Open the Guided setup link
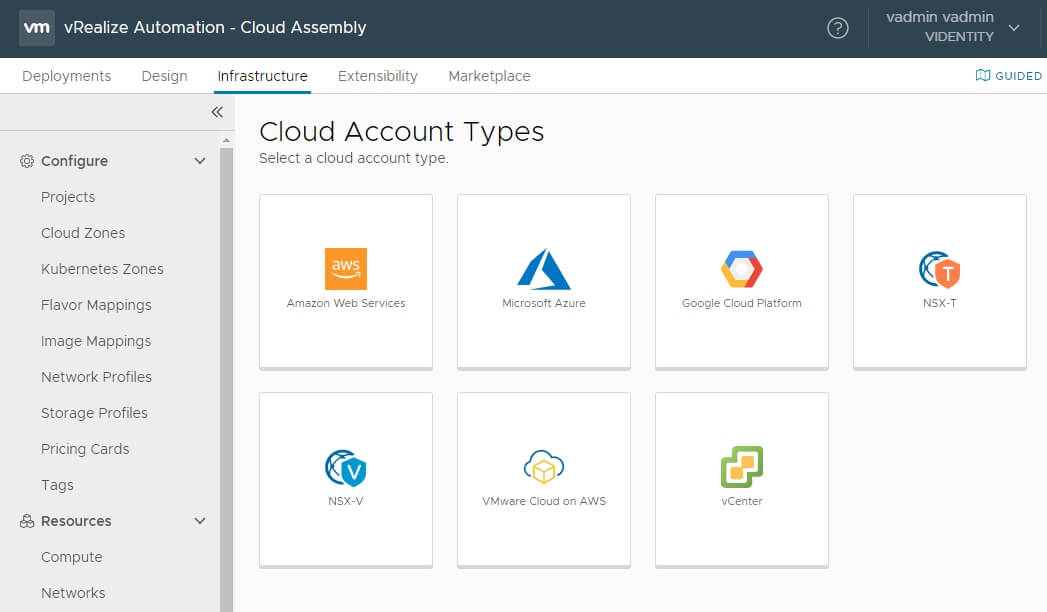 click(1009, 76)
